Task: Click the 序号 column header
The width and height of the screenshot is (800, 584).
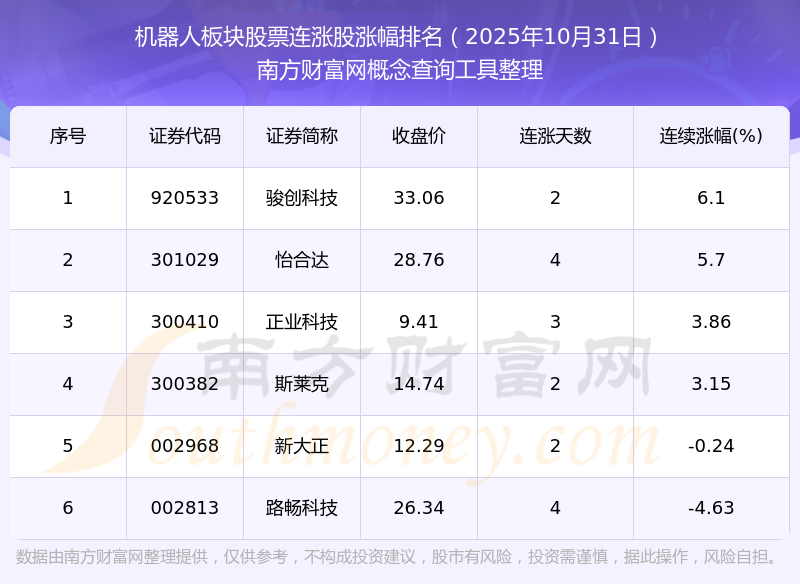Action: click(68, 136)
